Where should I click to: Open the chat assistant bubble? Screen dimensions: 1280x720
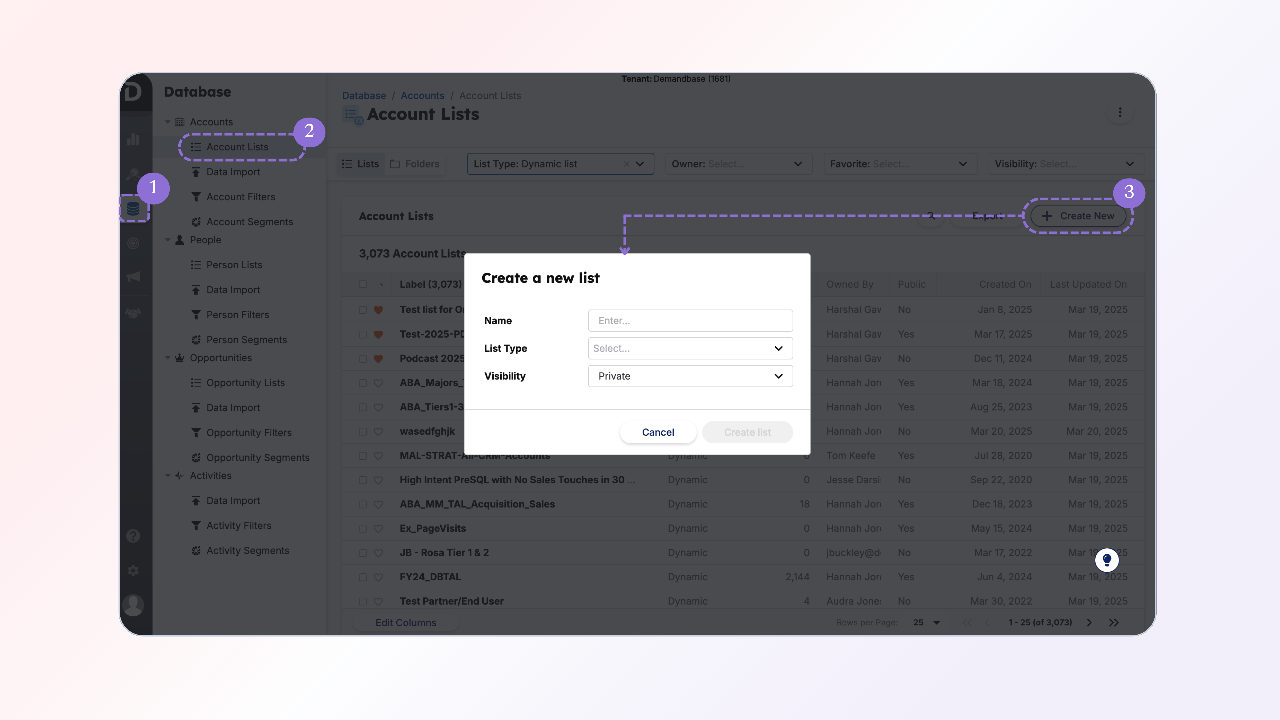(x=1106, y=560)
